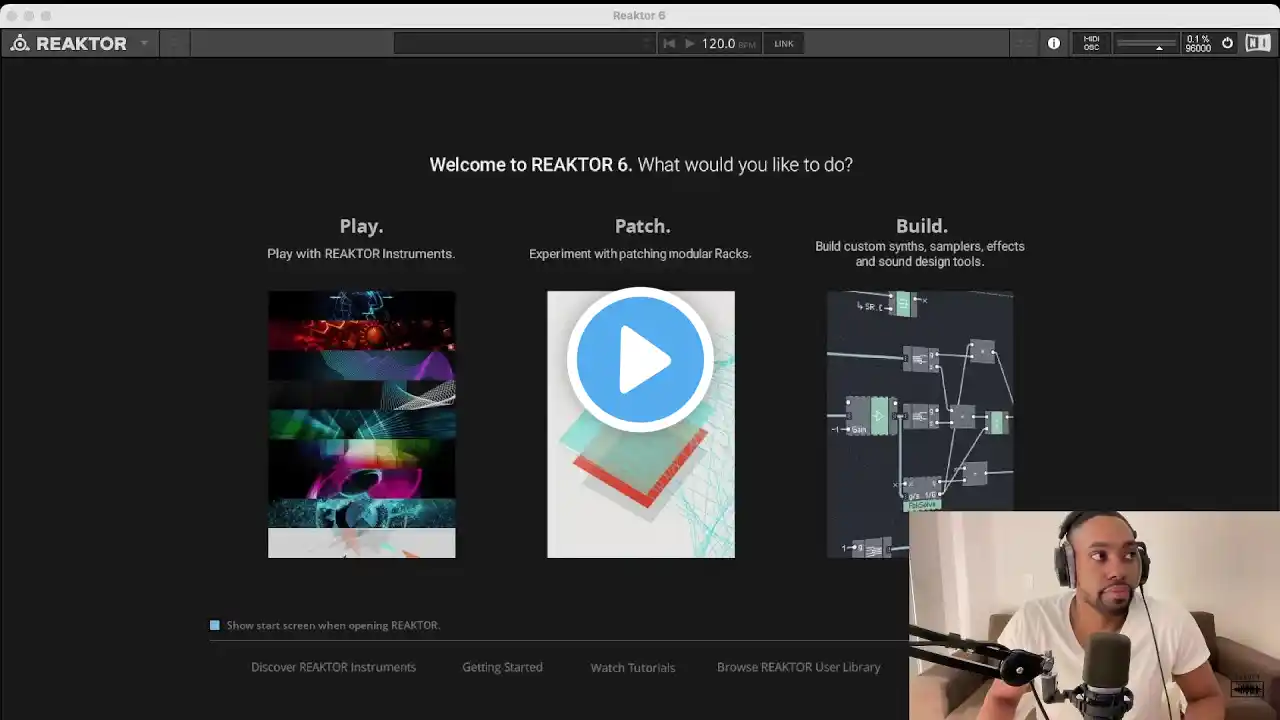Click the Play heading
Image resolution: width=1280 pixels, height=720 pixels.
click(x=361, y=226)
